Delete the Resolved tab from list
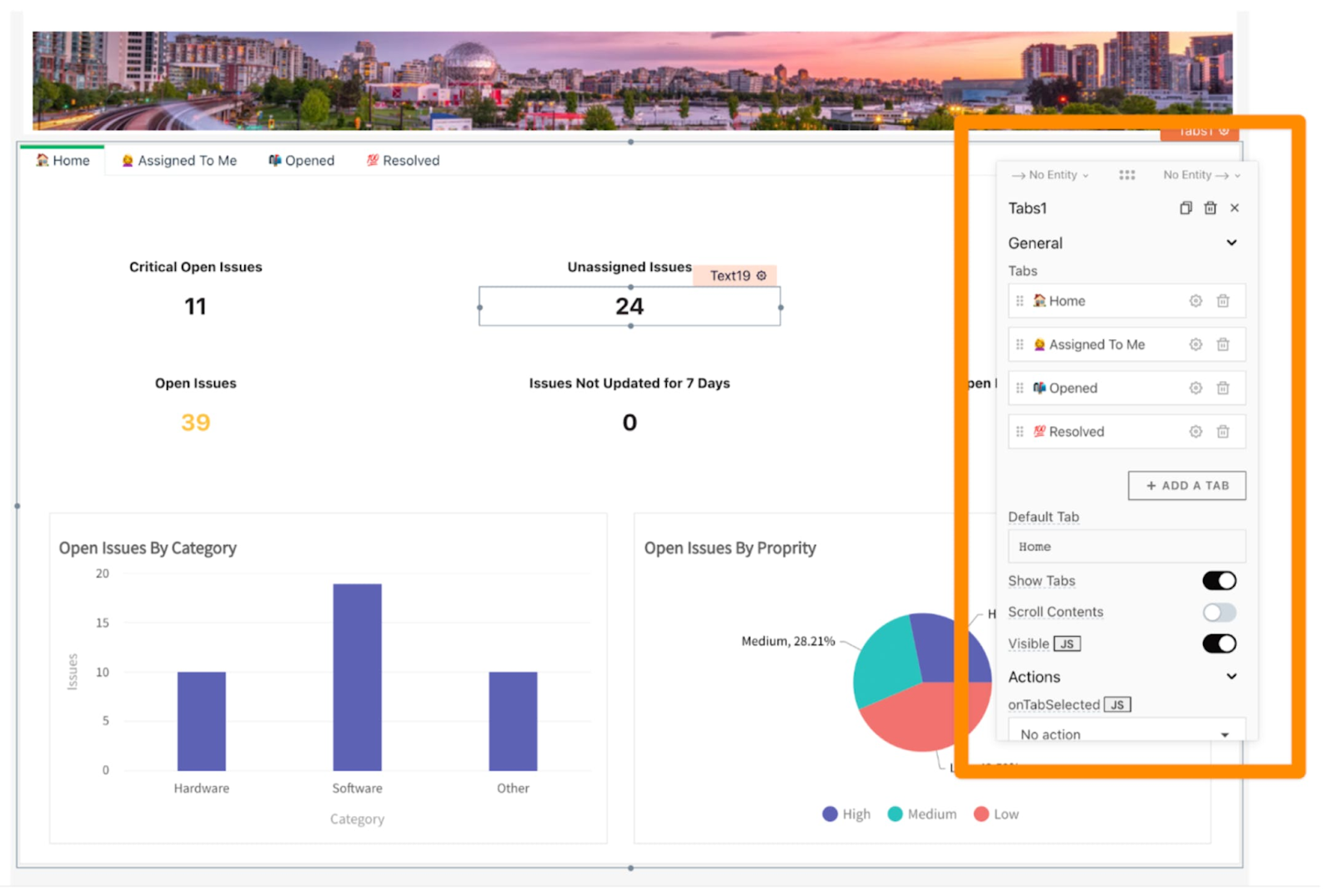 1223,431
